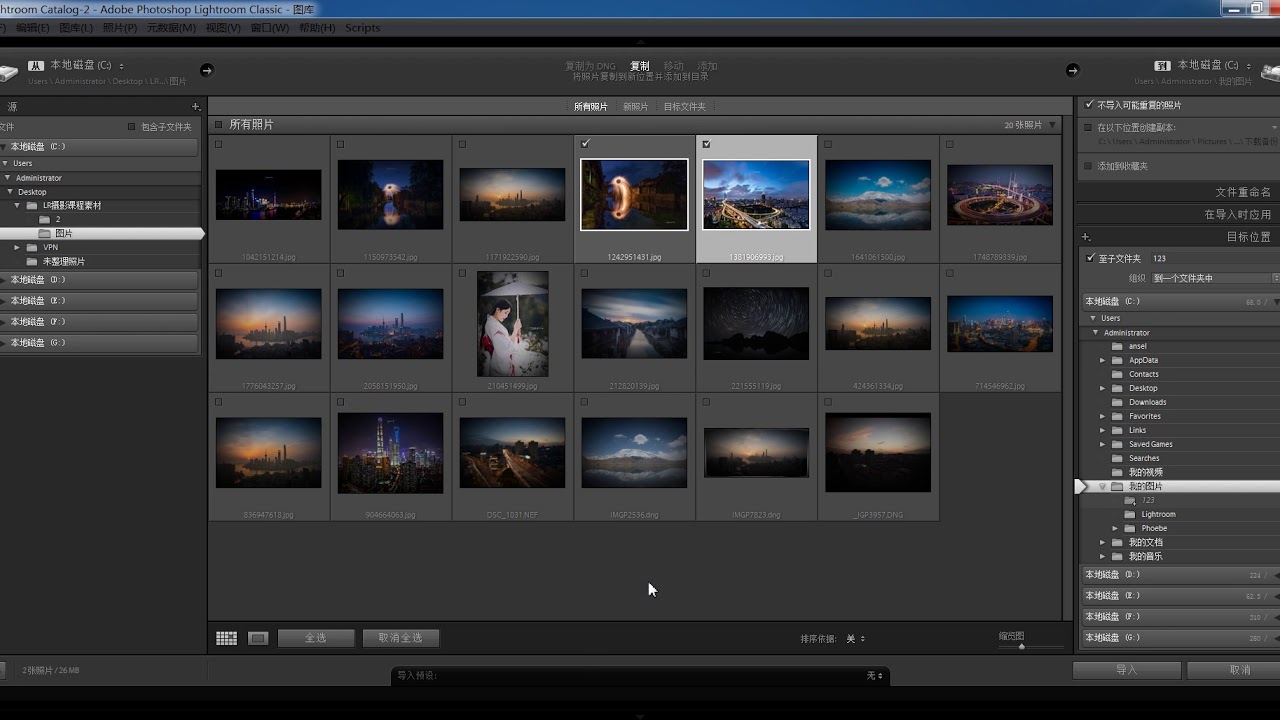Open the 照片 menu
The height and width of the screenshot is (720, 1280).
pyautogui.click(x=120, y=28)
